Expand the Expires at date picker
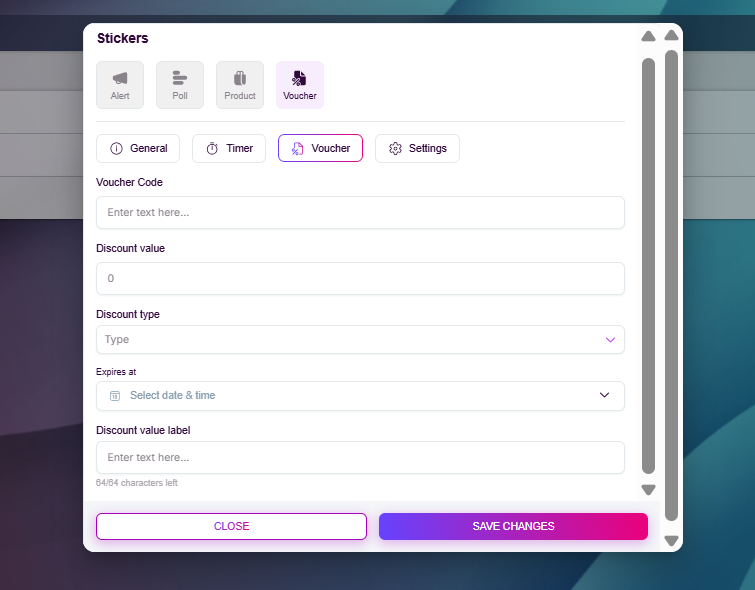The height and width of the screenshot is (590, 755). pos(360,396)
